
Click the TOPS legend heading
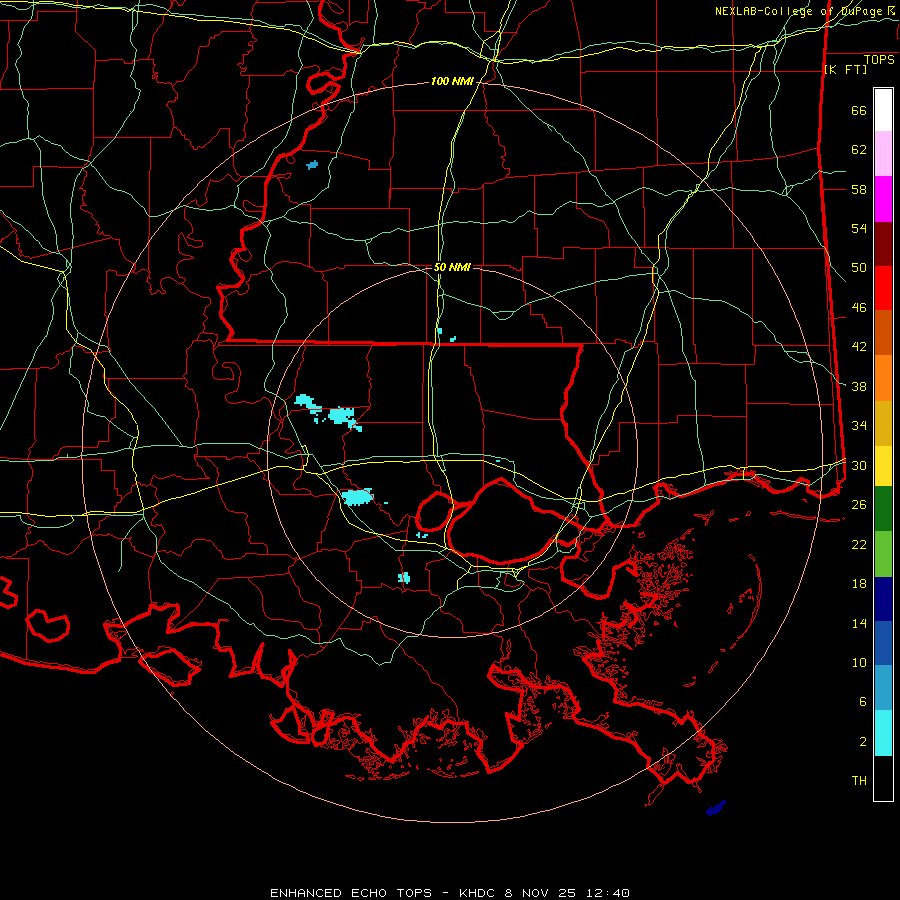pos(879,59)
